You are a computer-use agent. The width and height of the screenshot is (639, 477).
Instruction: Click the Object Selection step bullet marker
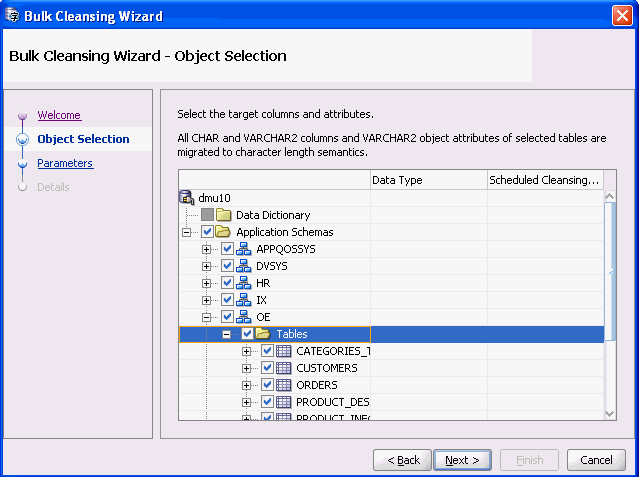click(22, 139)
